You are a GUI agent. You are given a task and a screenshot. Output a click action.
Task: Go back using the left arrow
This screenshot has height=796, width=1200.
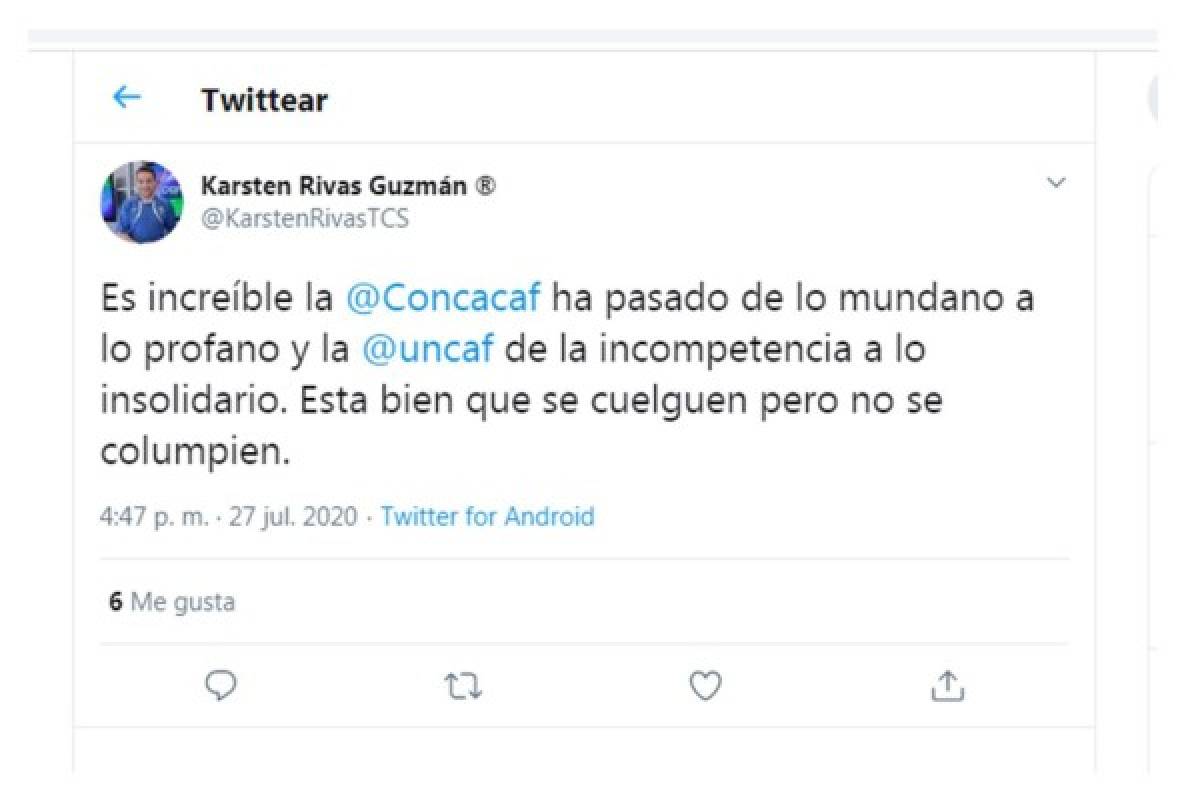point(126,98)
